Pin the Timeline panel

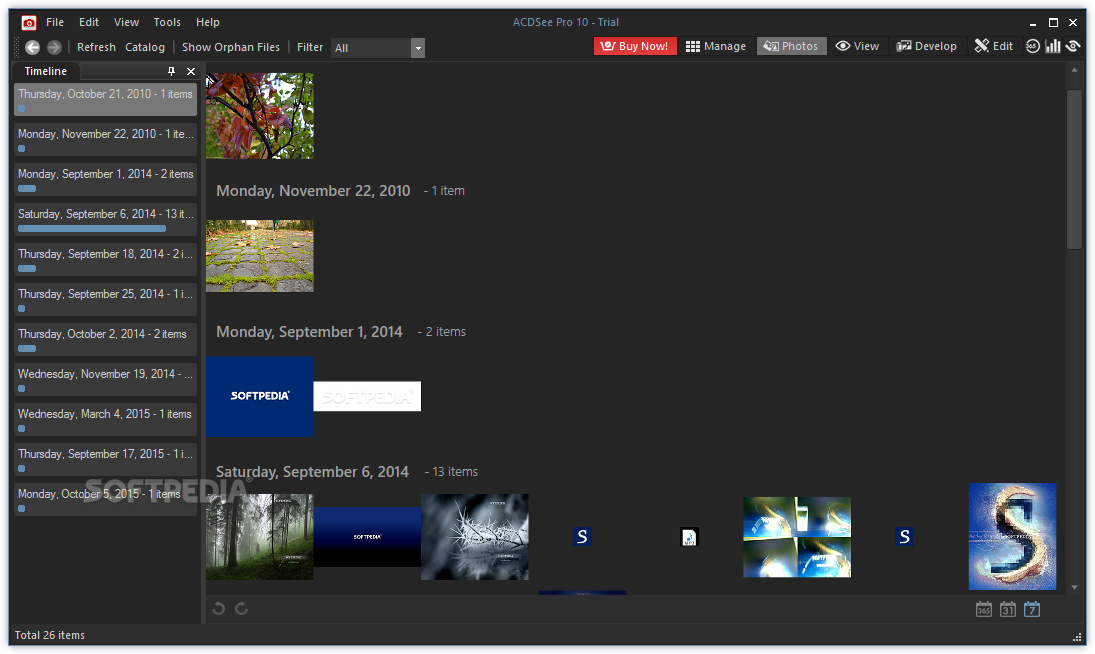point(171,71)
